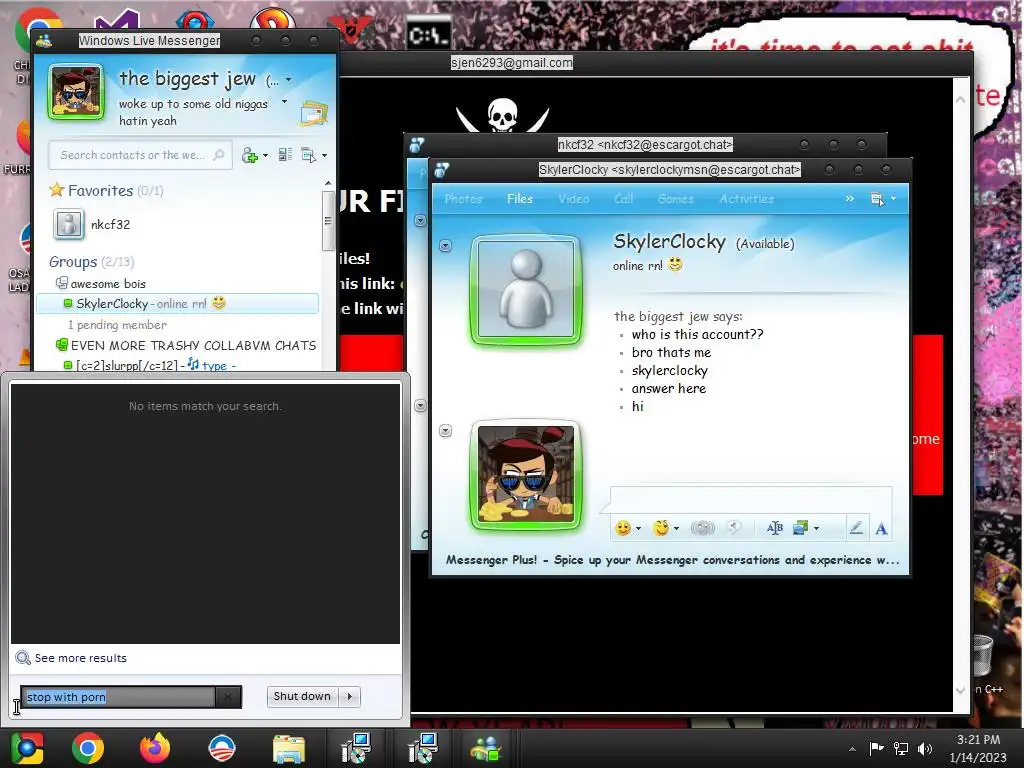Collapse the Favorites section
Image resolution: width=1024 pixels, height=768 pixels.
106,191
